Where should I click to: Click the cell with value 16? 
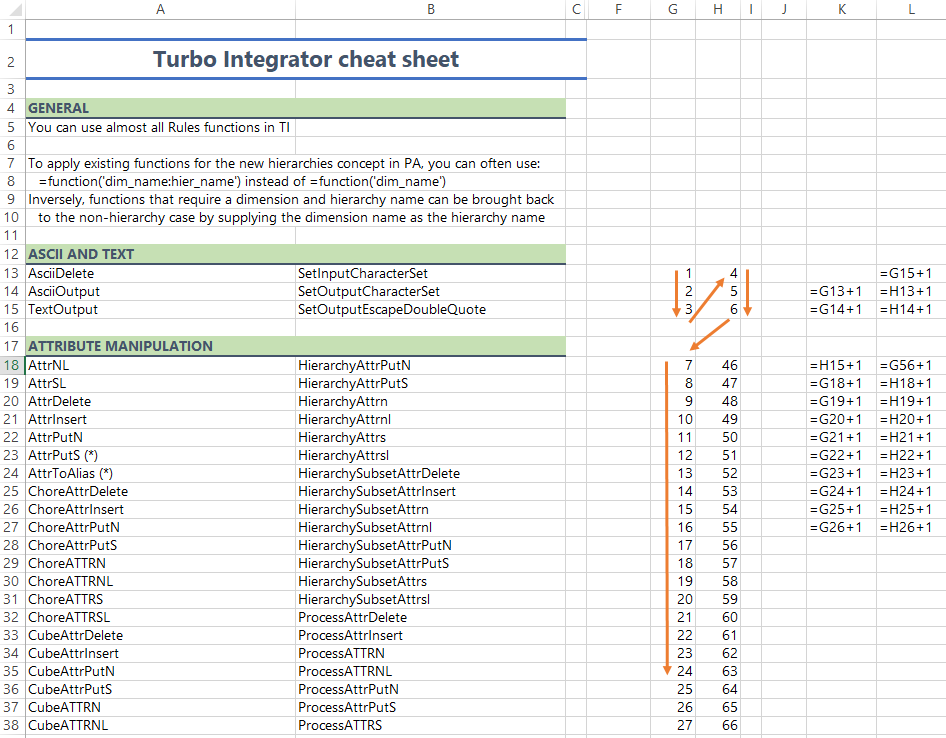(x=673, y=527)
